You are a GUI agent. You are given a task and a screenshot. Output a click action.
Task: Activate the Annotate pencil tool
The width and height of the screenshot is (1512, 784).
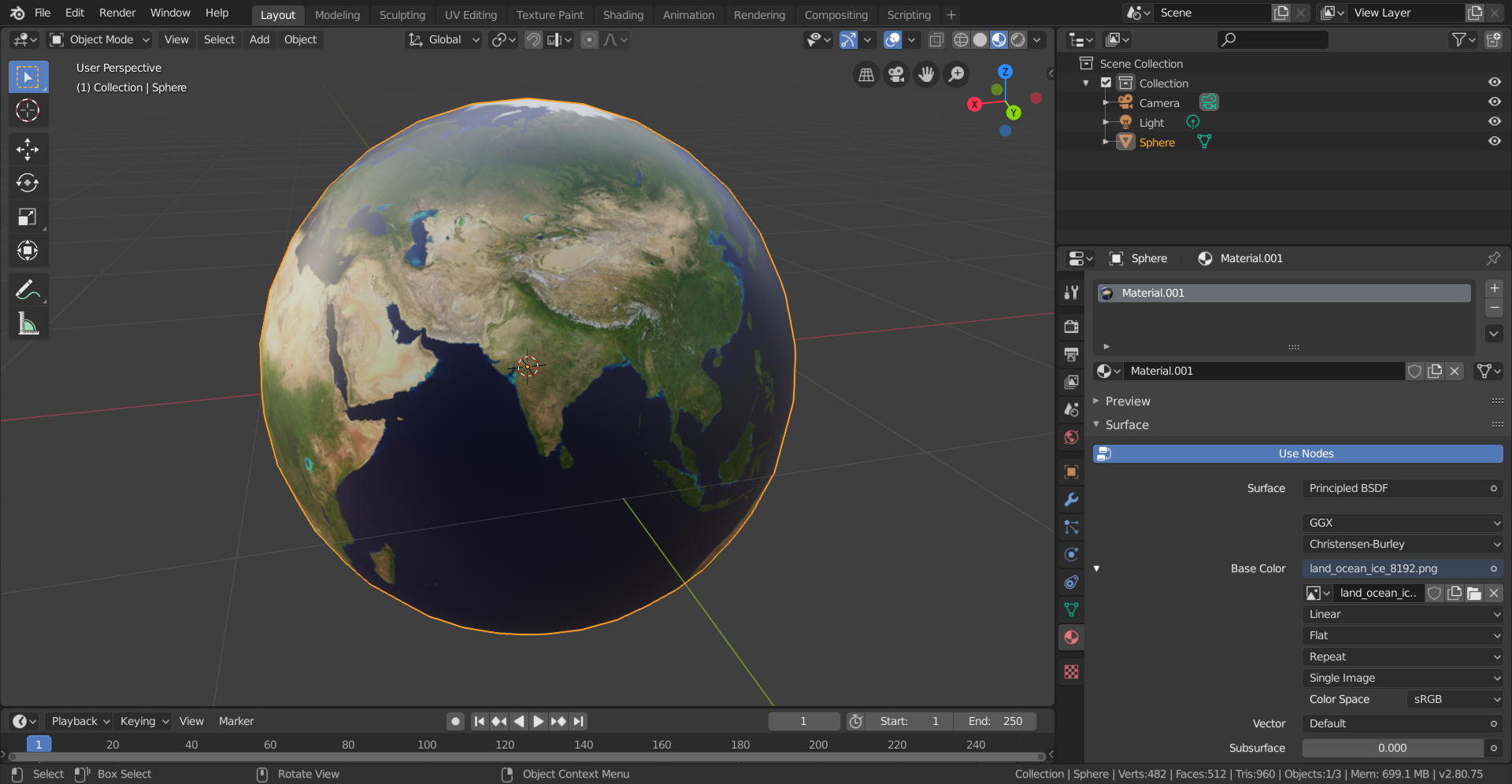pyautogui.click(x=28, y=290)
